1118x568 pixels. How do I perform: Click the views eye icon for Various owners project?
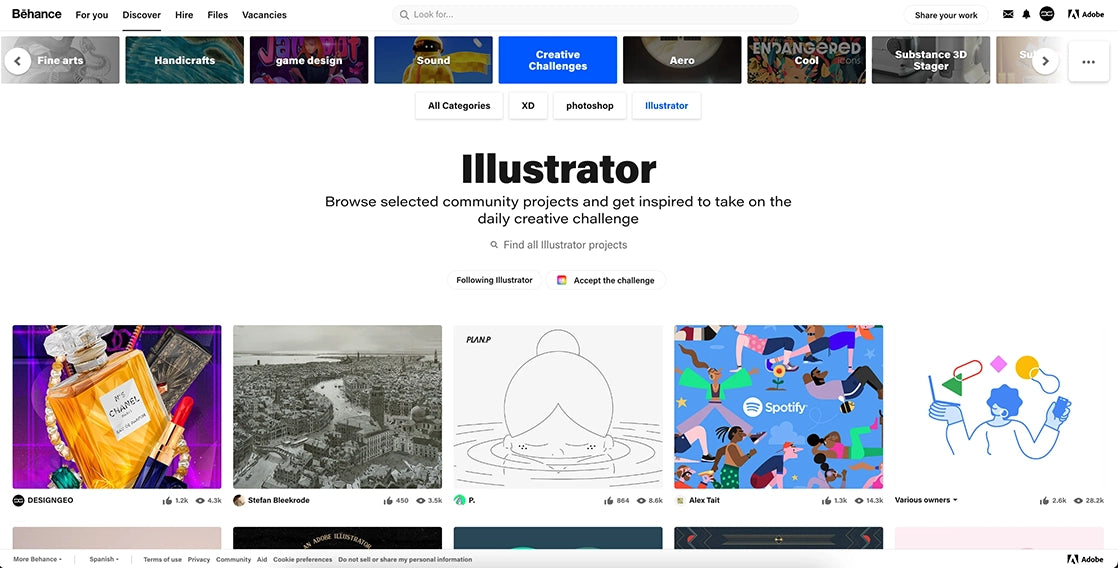point(1079,501)
